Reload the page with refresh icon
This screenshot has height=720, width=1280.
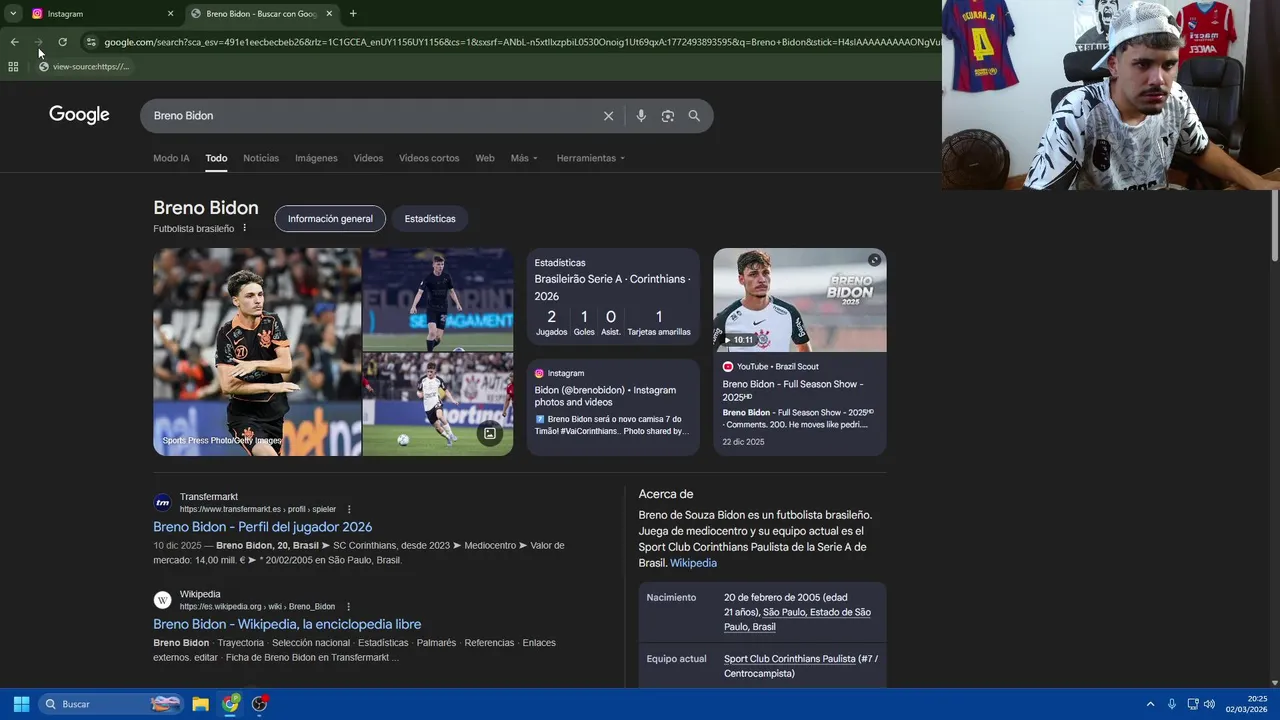[x=62, y=42]
